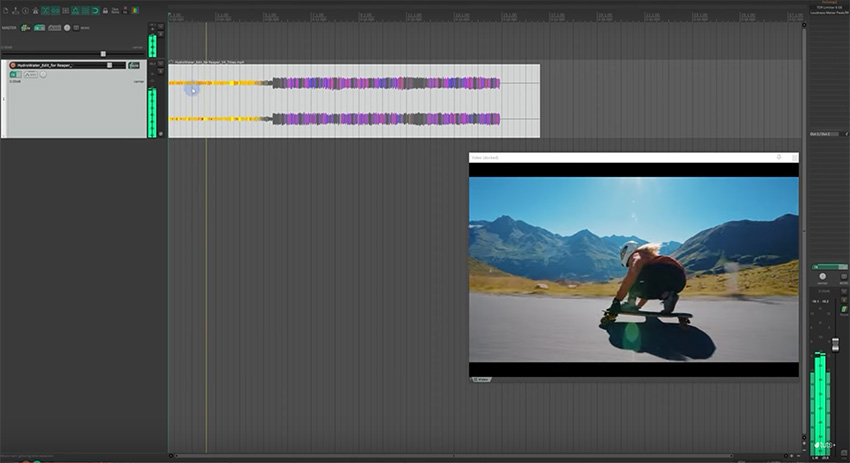Click the mixer master pan knob

pos(822,276)
